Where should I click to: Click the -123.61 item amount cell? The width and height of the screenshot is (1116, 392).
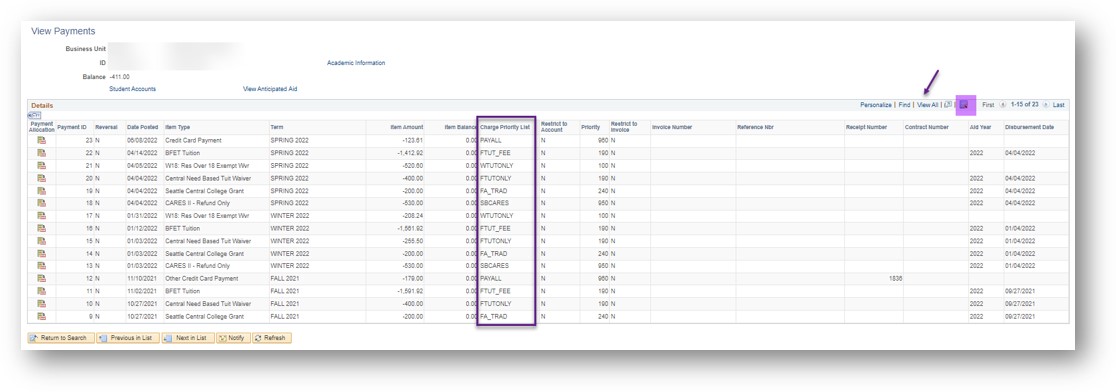(x=413, y=141)
